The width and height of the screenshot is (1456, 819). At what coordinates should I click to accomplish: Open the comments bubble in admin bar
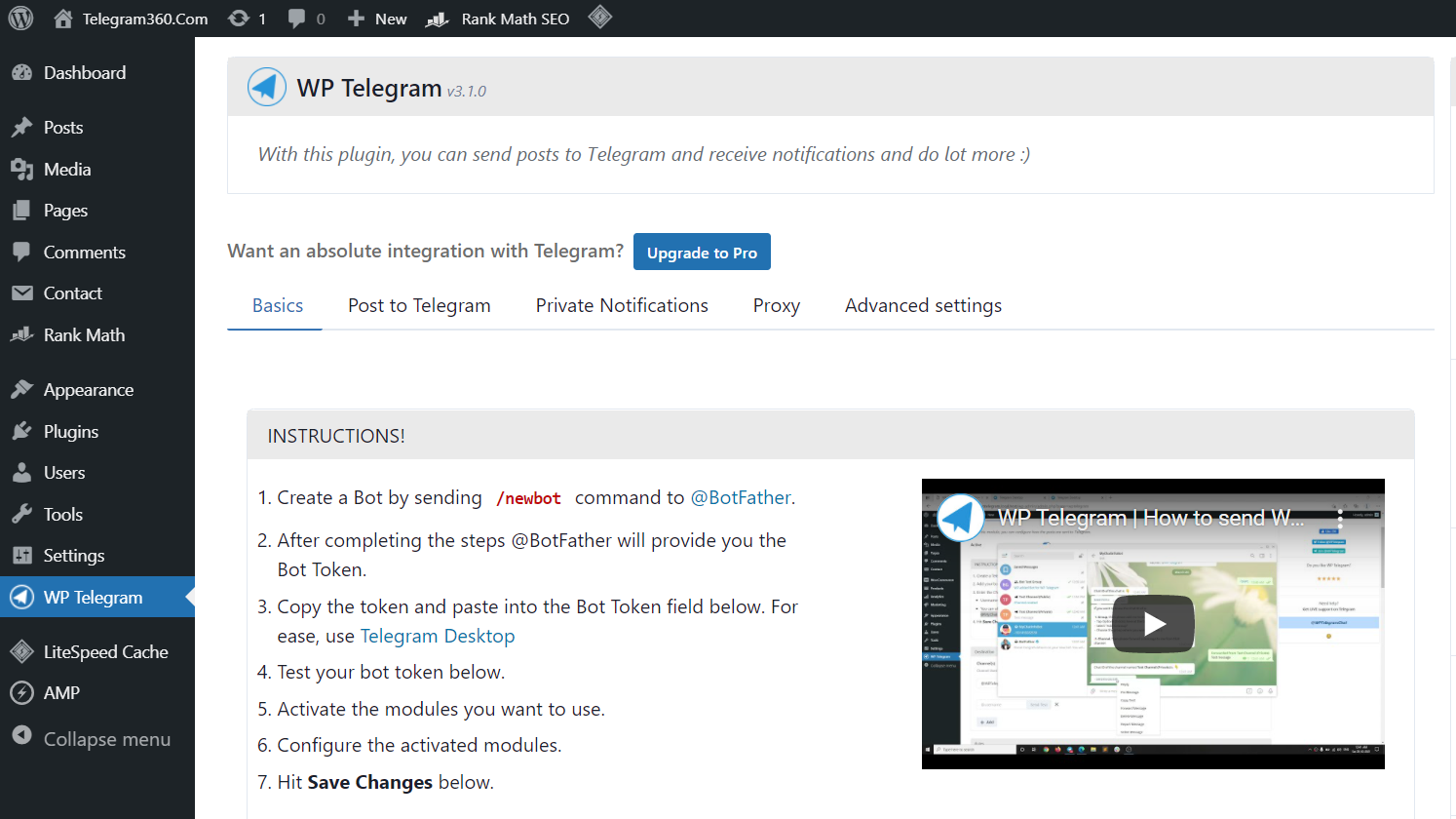(306, 19)
